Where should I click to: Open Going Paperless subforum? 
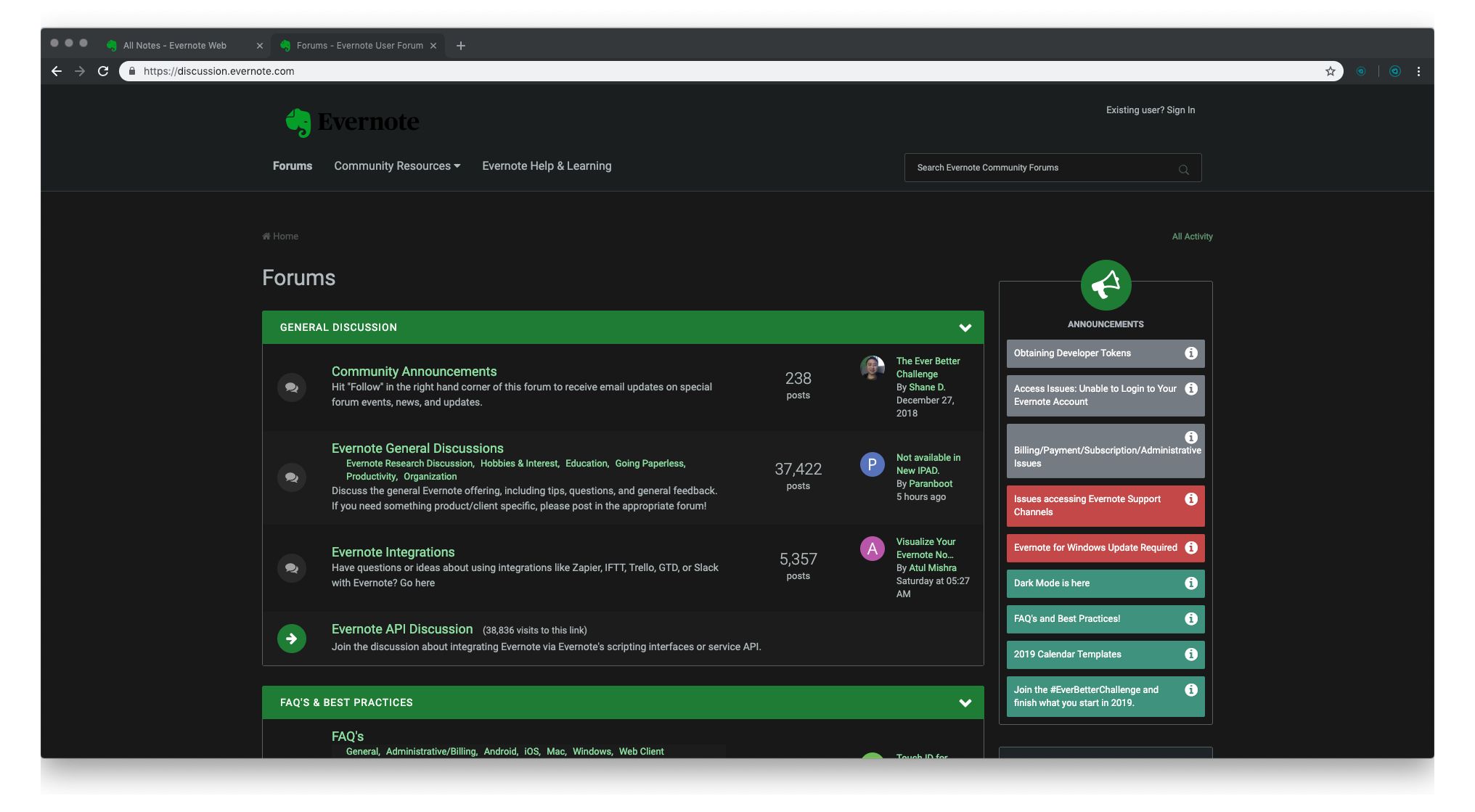650,464
